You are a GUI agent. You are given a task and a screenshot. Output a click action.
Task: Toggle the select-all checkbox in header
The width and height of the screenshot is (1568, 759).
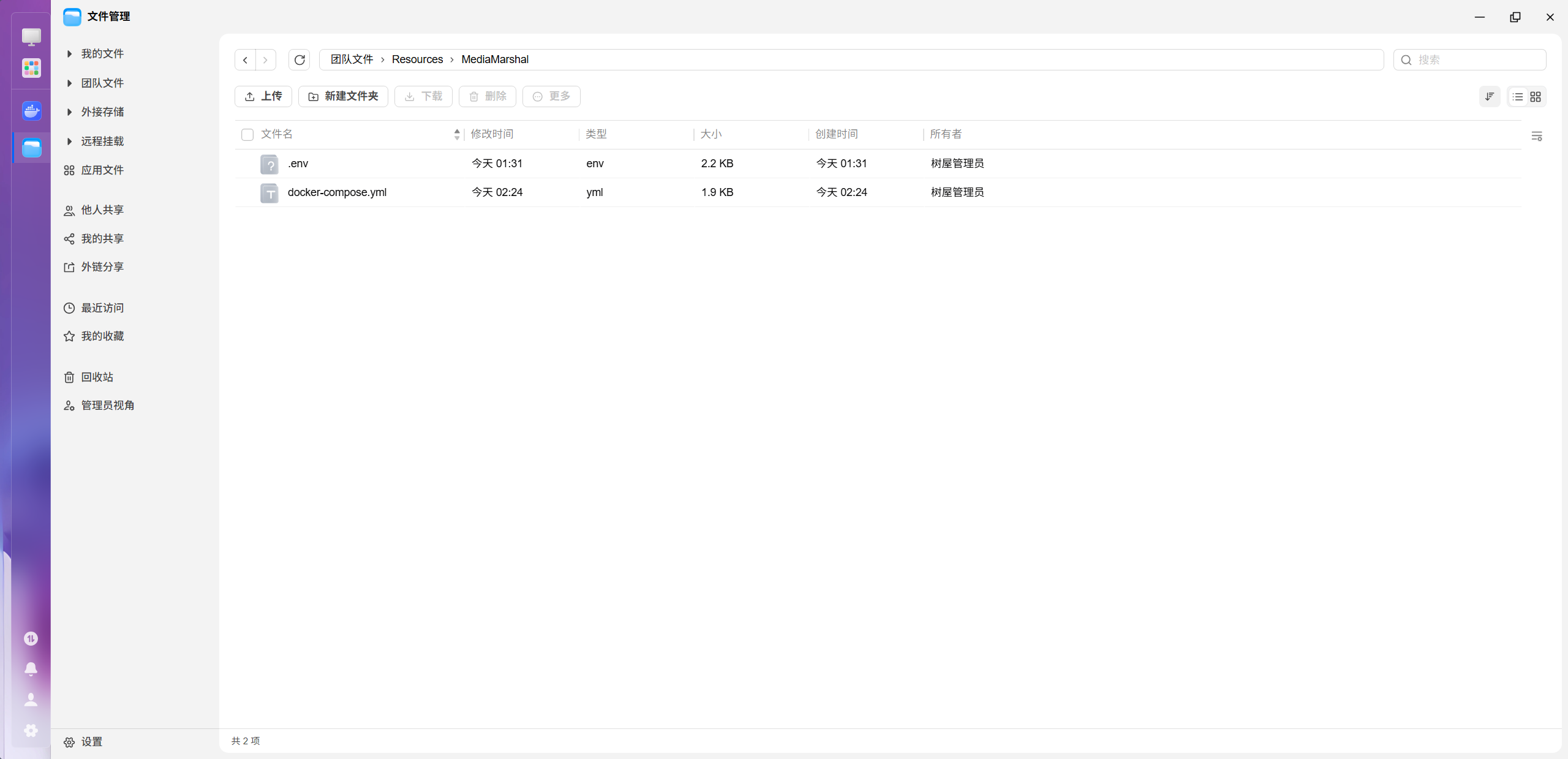pyautogui.click(x=247, y=135)
